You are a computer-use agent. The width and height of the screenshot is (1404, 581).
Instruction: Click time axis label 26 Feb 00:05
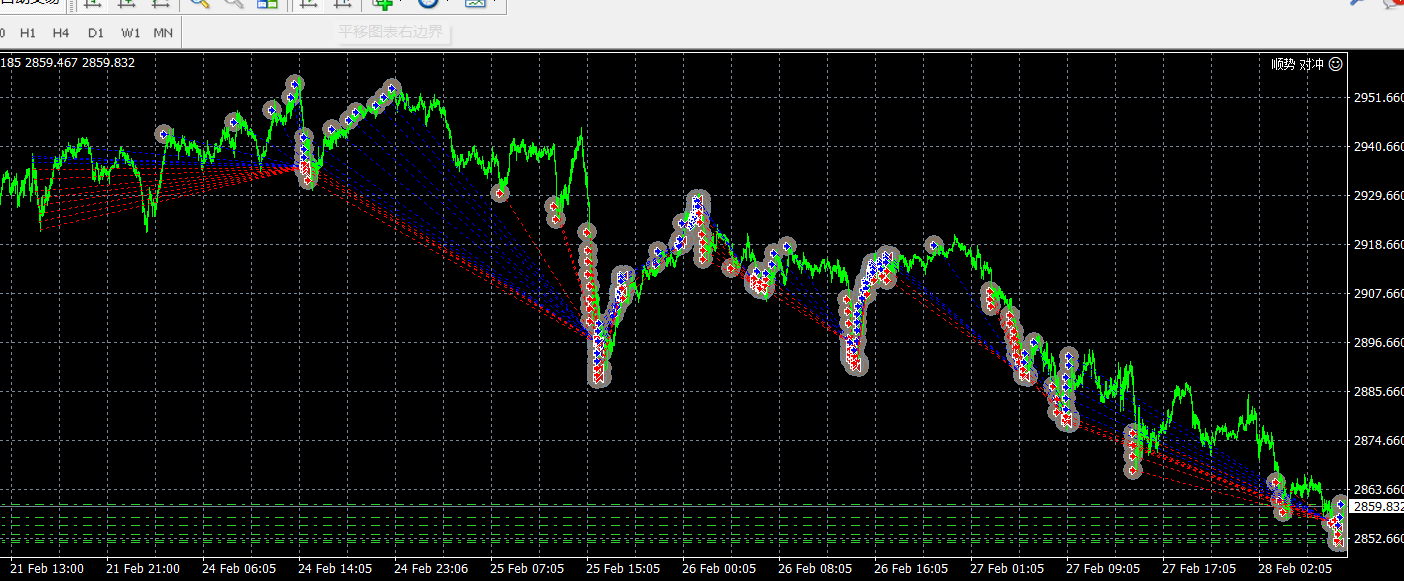pos(719,569)
